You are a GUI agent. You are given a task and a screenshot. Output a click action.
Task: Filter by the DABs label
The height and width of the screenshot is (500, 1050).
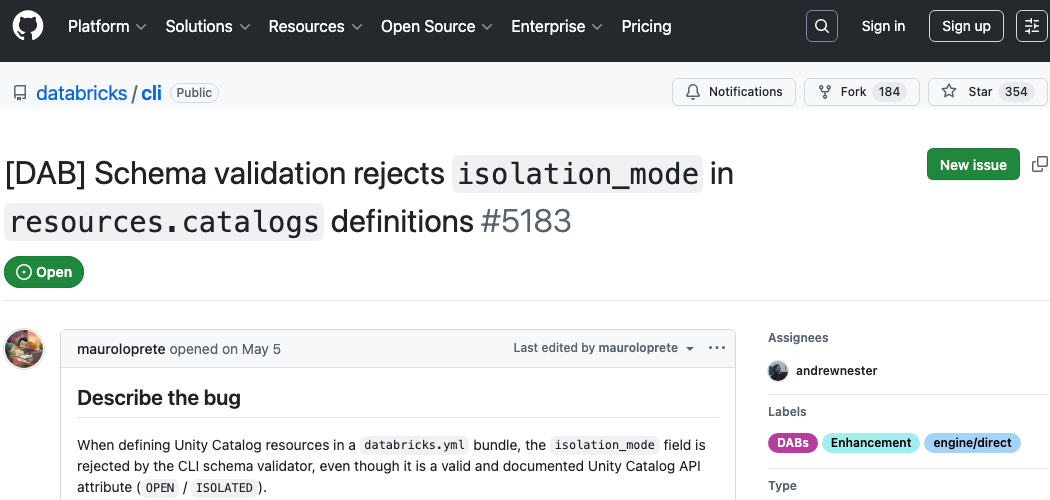tap(793, 442)
